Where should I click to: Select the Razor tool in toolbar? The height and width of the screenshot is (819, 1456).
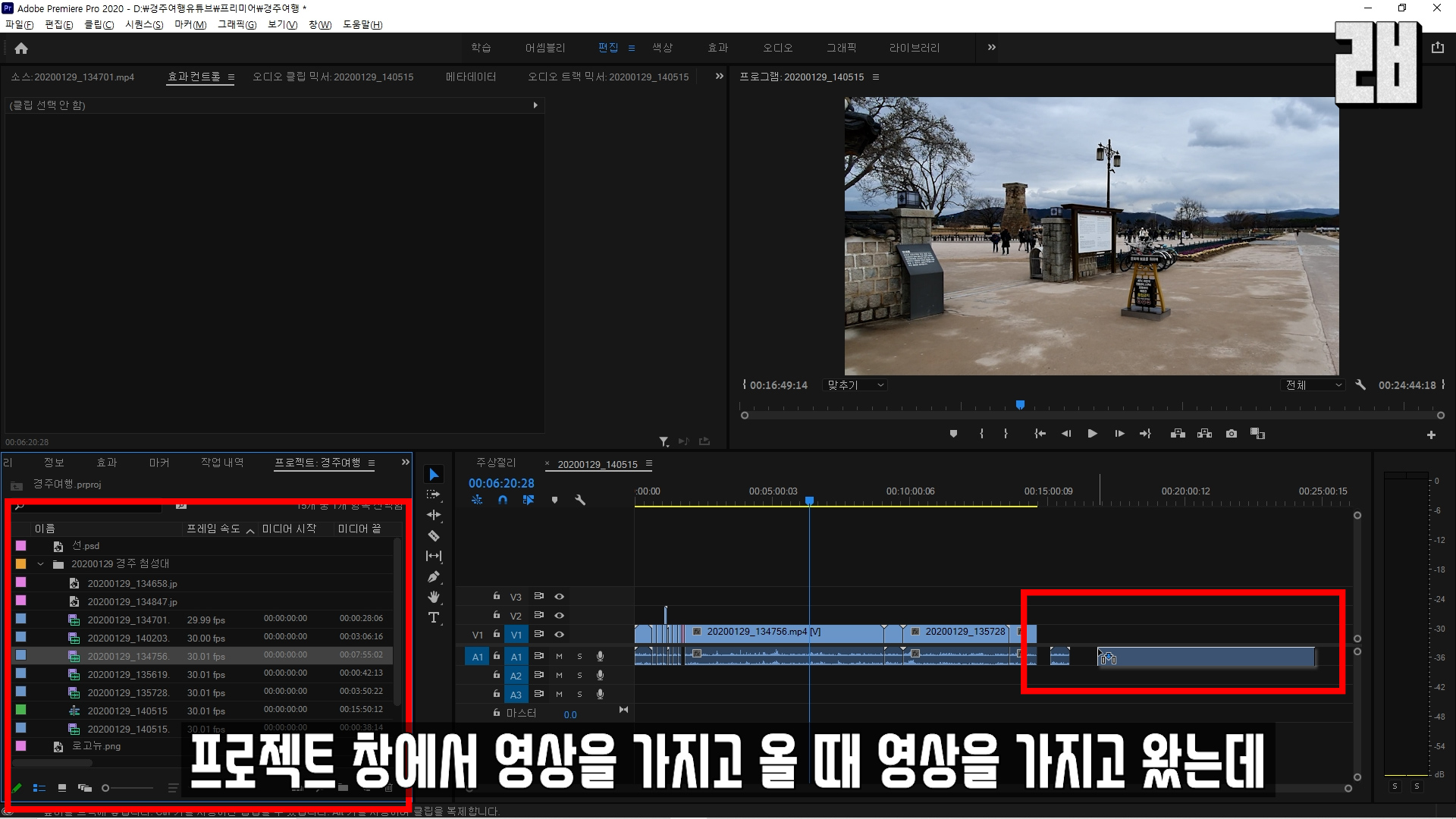434,535
